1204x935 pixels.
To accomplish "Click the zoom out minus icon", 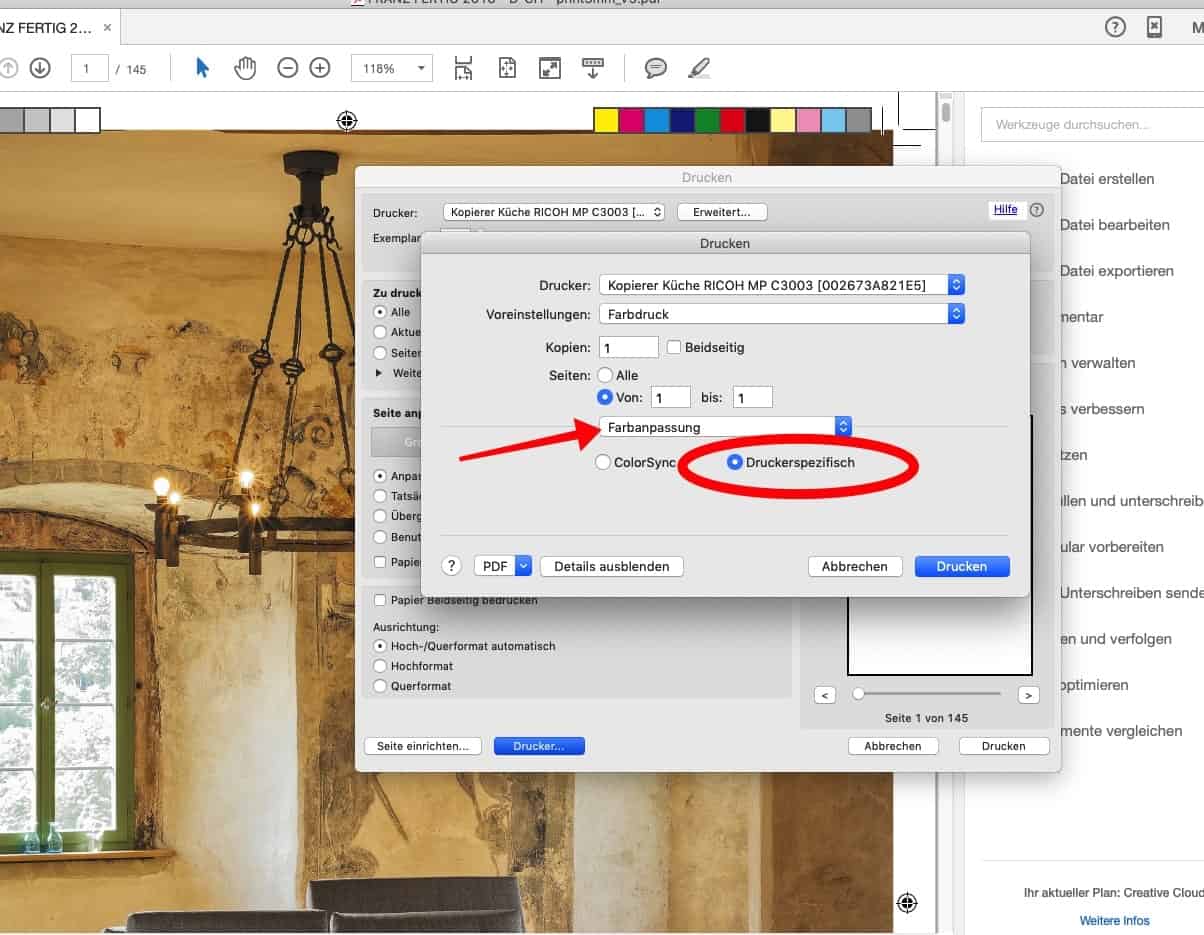I will pos(288,68).
